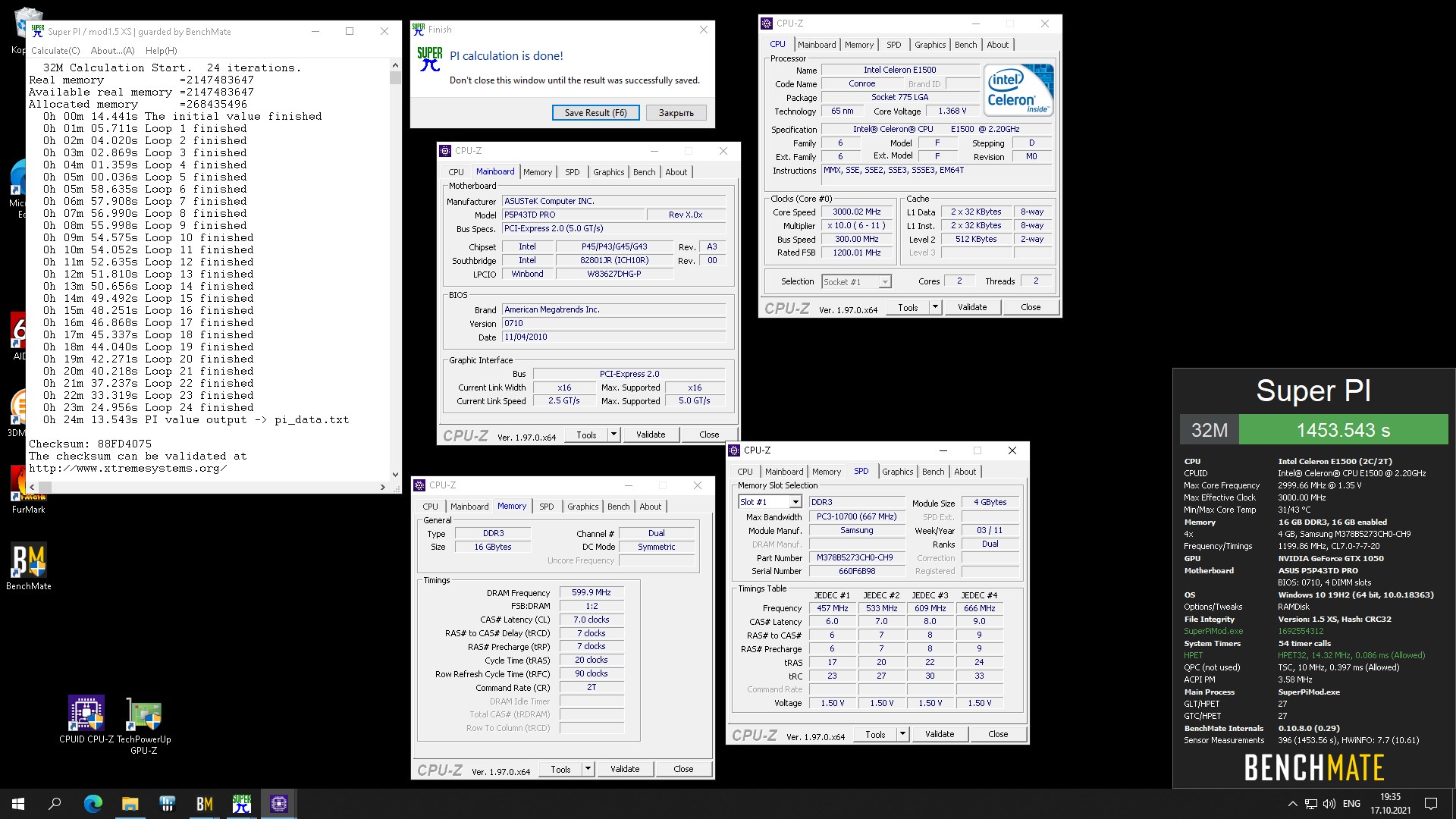The height and width of the screenshot is (819, 1456).
Task: Click the Close button in Memory CPU-Z window
Action: click(683, 769)
